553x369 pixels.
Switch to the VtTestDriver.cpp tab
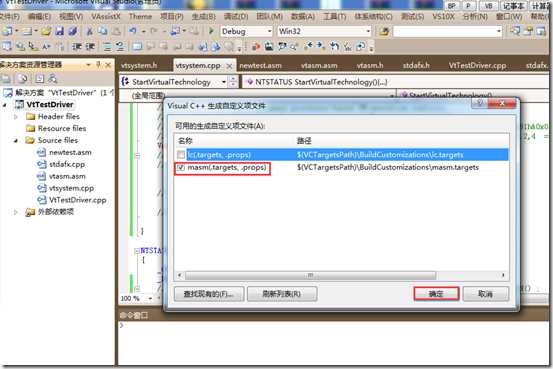click(x=477, y=65)
